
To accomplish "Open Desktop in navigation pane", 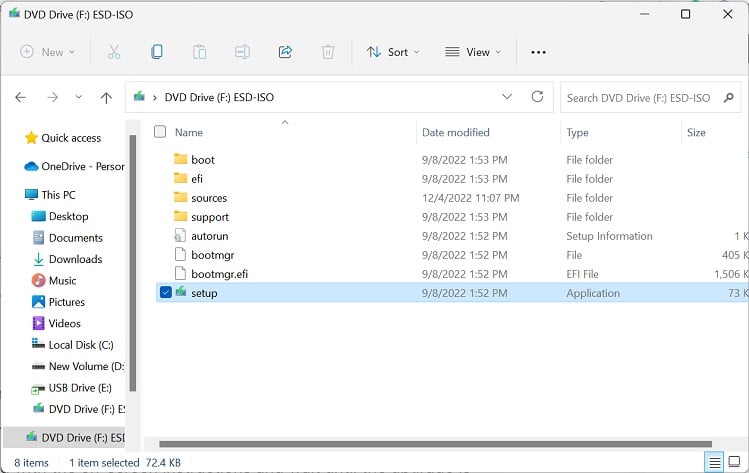I will click(60, 216).
